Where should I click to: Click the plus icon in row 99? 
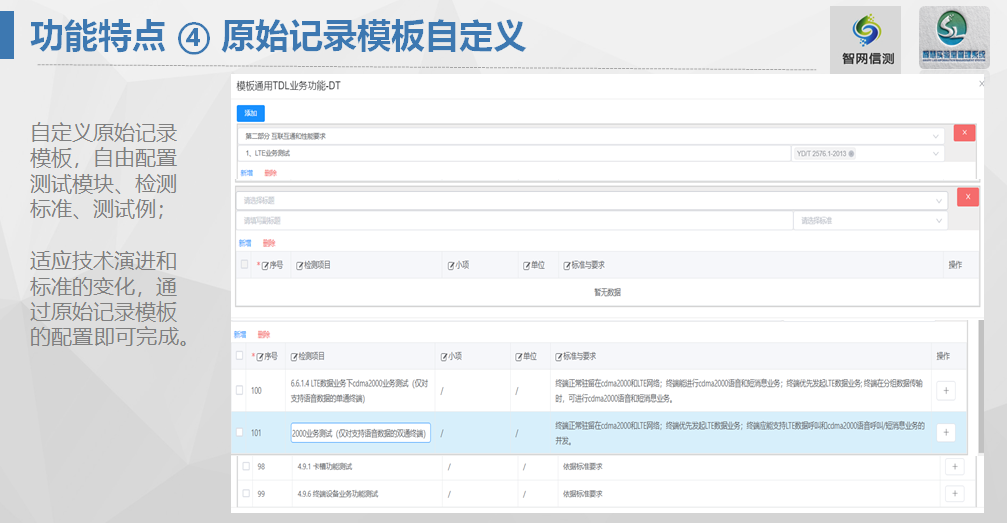(x=955, y=493)
